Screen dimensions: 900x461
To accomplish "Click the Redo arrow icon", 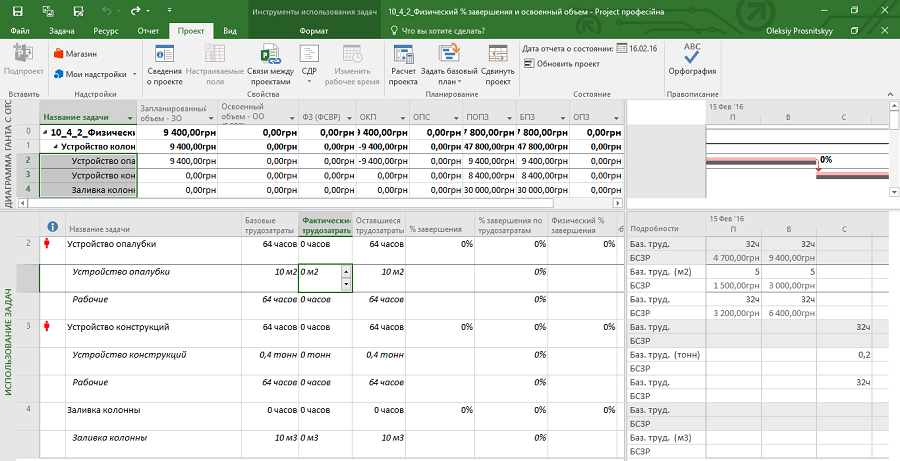I will (x=135, y=11).
